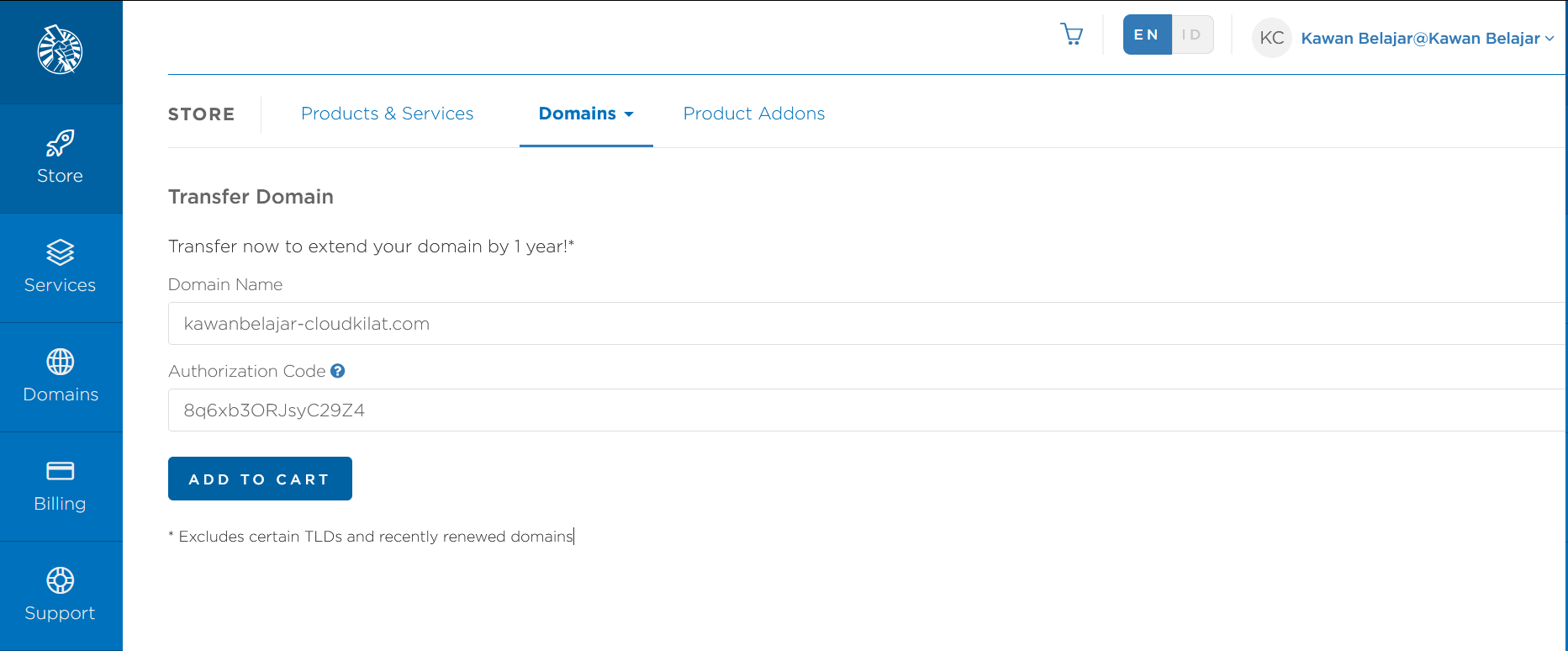
Task: Open Store via the rocket icon
Action: click(60, 144)
